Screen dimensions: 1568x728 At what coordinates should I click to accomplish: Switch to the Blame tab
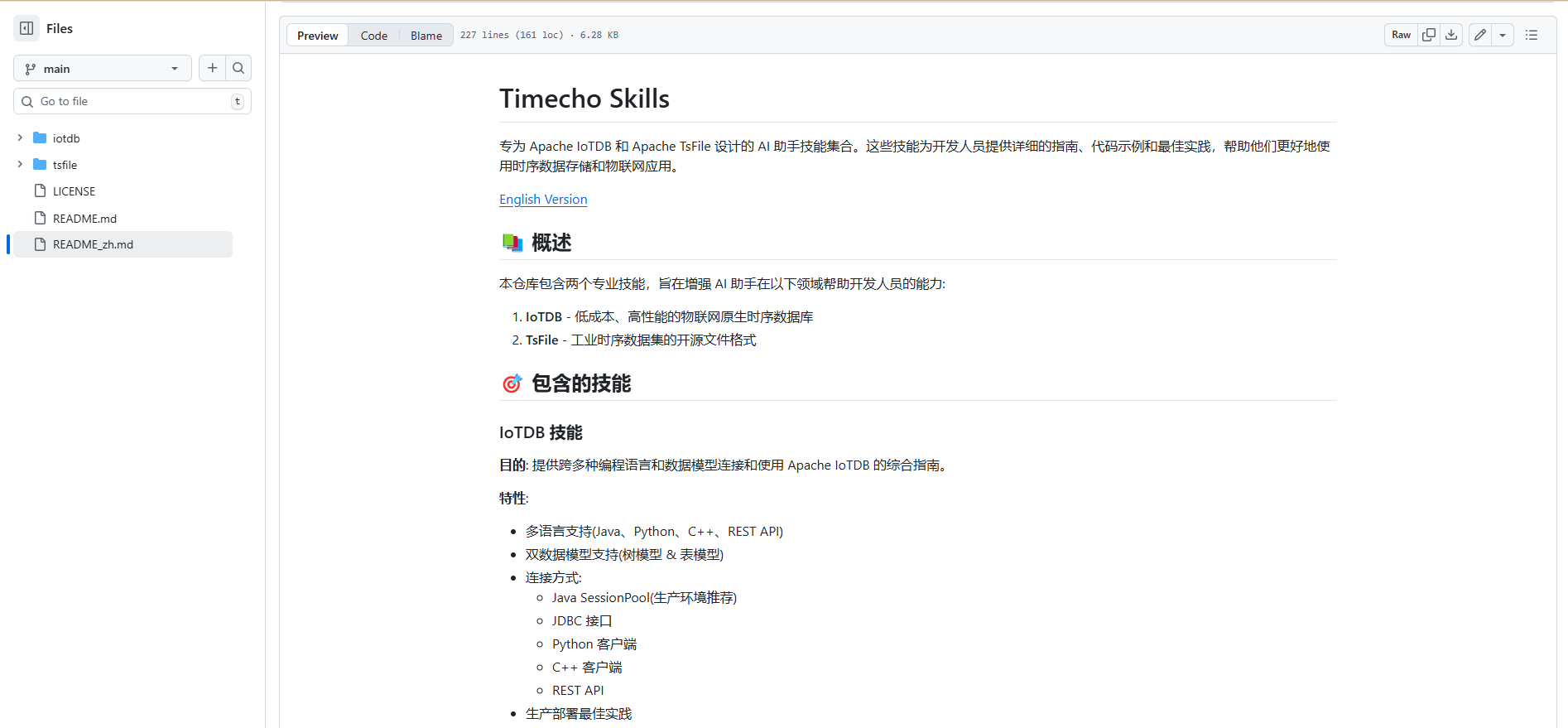(x=426, y=36)
